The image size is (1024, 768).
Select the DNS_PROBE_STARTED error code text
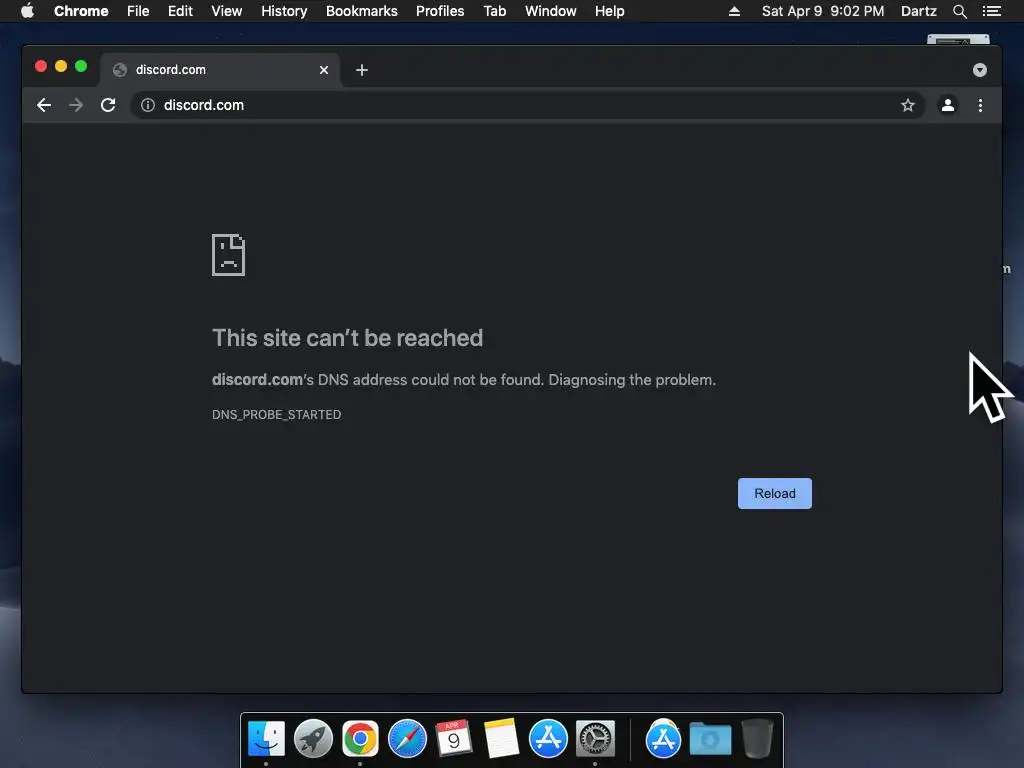[276, 415]
